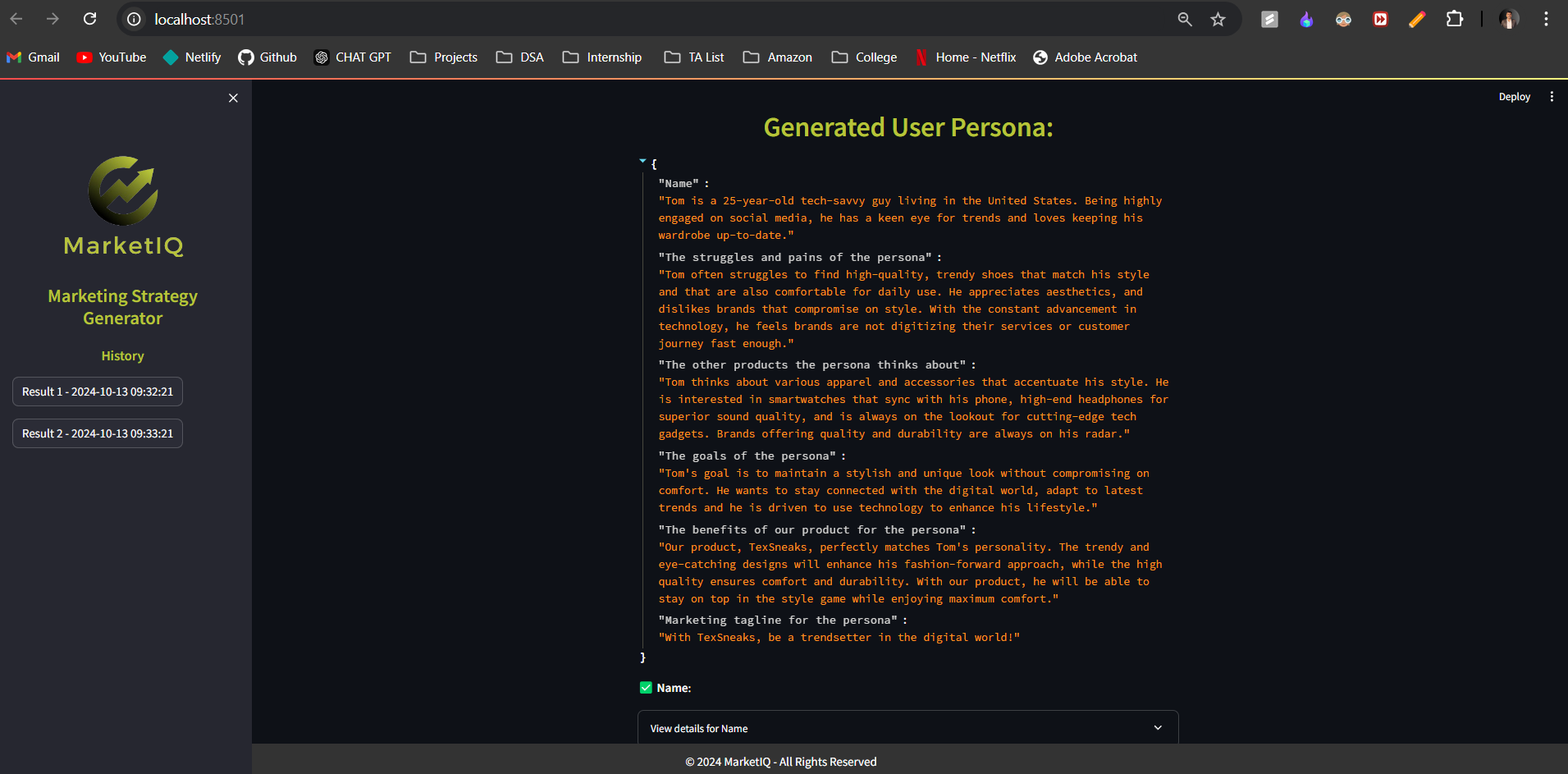The image size is (1568, 774).
Task: Click the footer copyright text
Action: (x=781, y=762)
